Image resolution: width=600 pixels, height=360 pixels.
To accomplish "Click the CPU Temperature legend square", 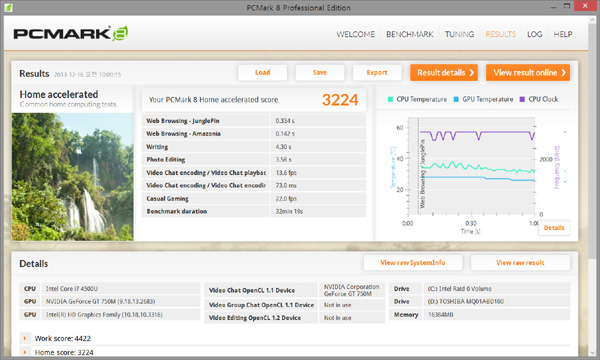I will (390, 99).
